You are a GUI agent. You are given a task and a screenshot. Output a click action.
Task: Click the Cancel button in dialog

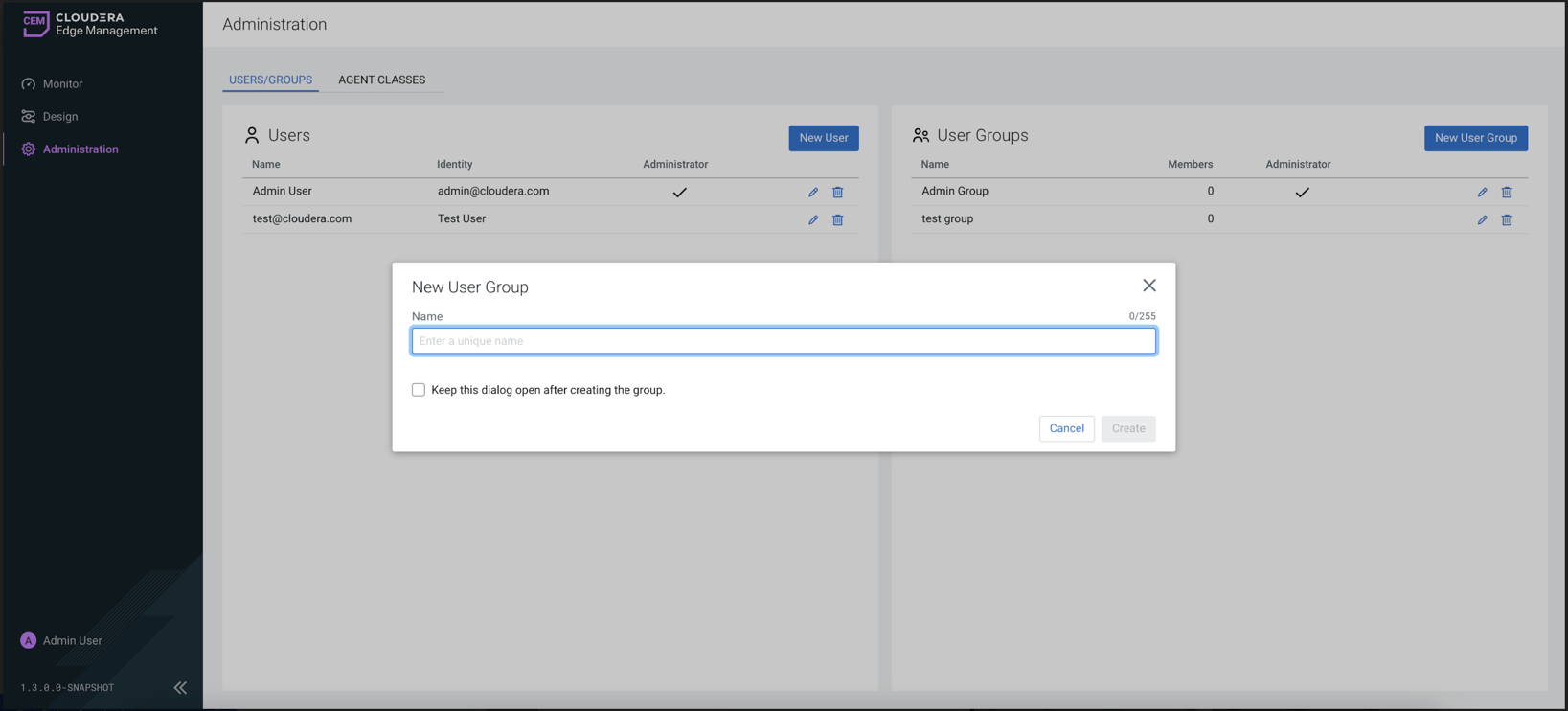coord(1066,428)
